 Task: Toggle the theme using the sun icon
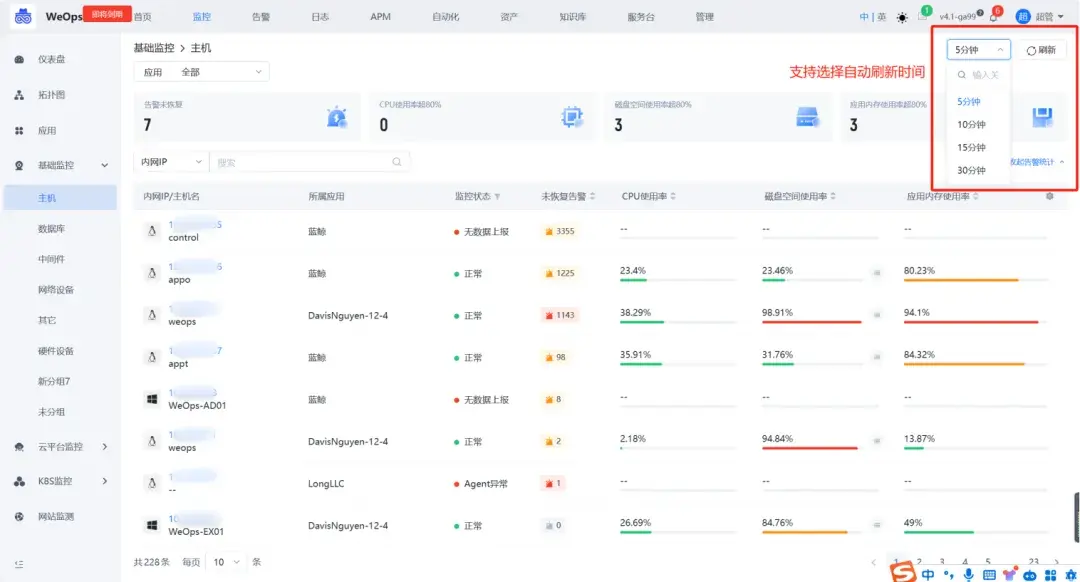click(x=901, y=16)
